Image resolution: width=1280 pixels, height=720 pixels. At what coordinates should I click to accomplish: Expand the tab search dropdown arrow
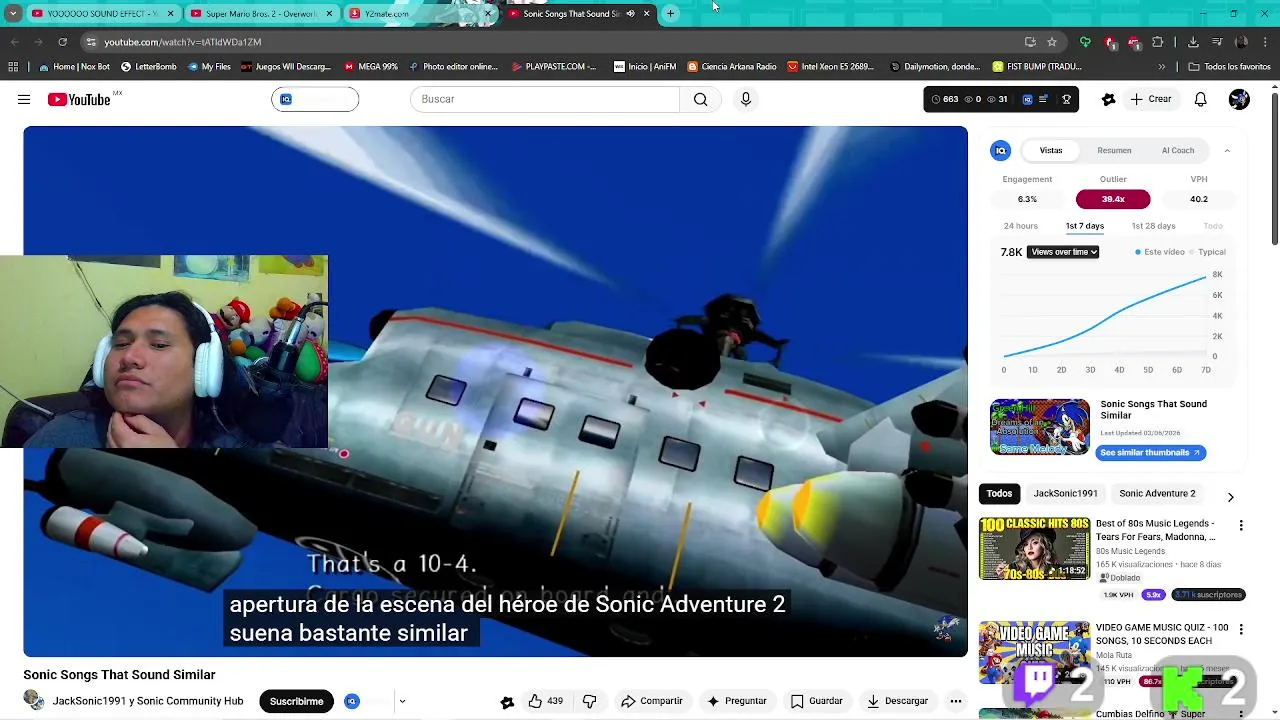coord(13,14)
